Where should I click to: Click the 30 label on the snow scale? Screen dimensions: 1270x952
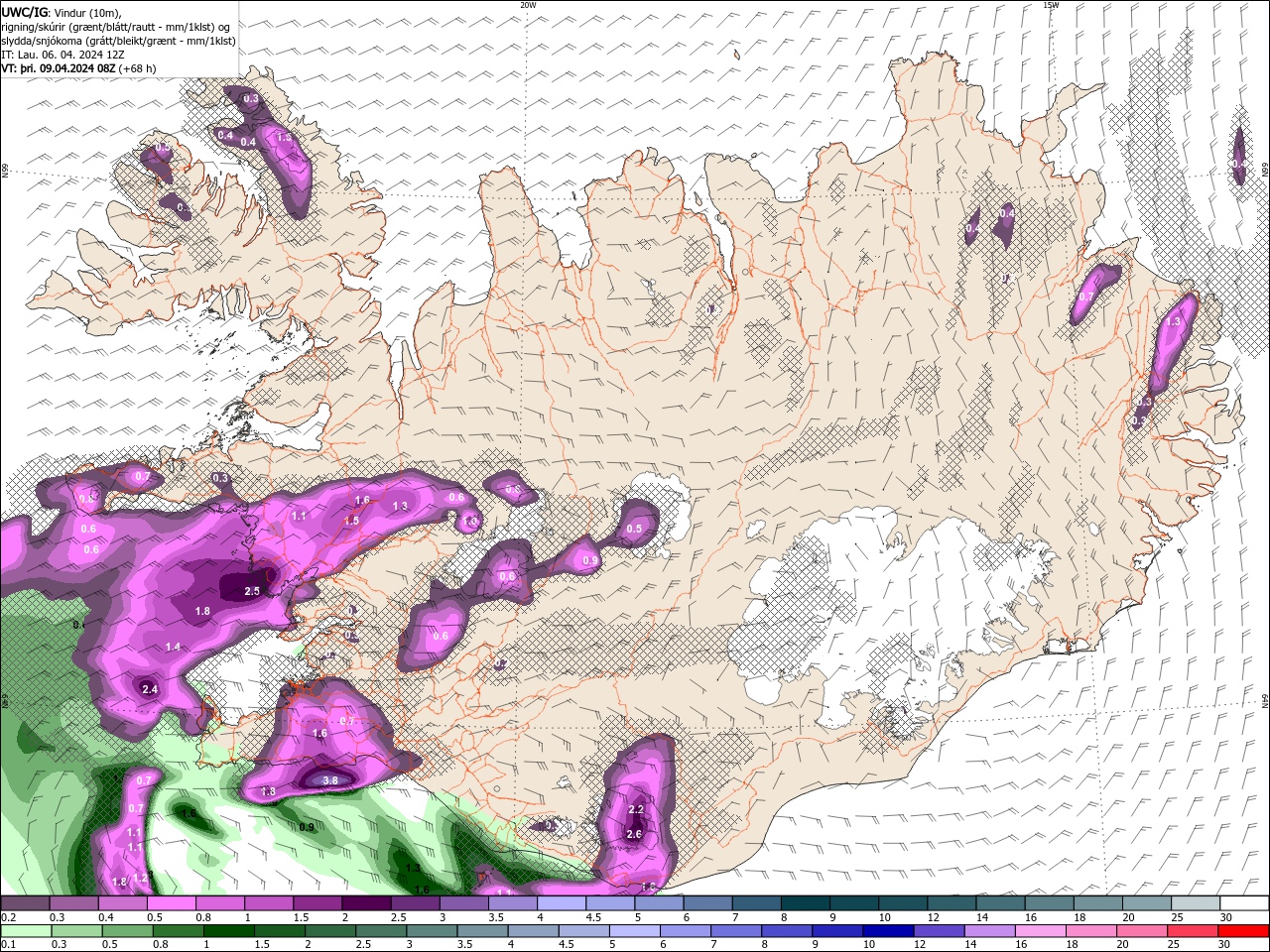coord(1226,917)
